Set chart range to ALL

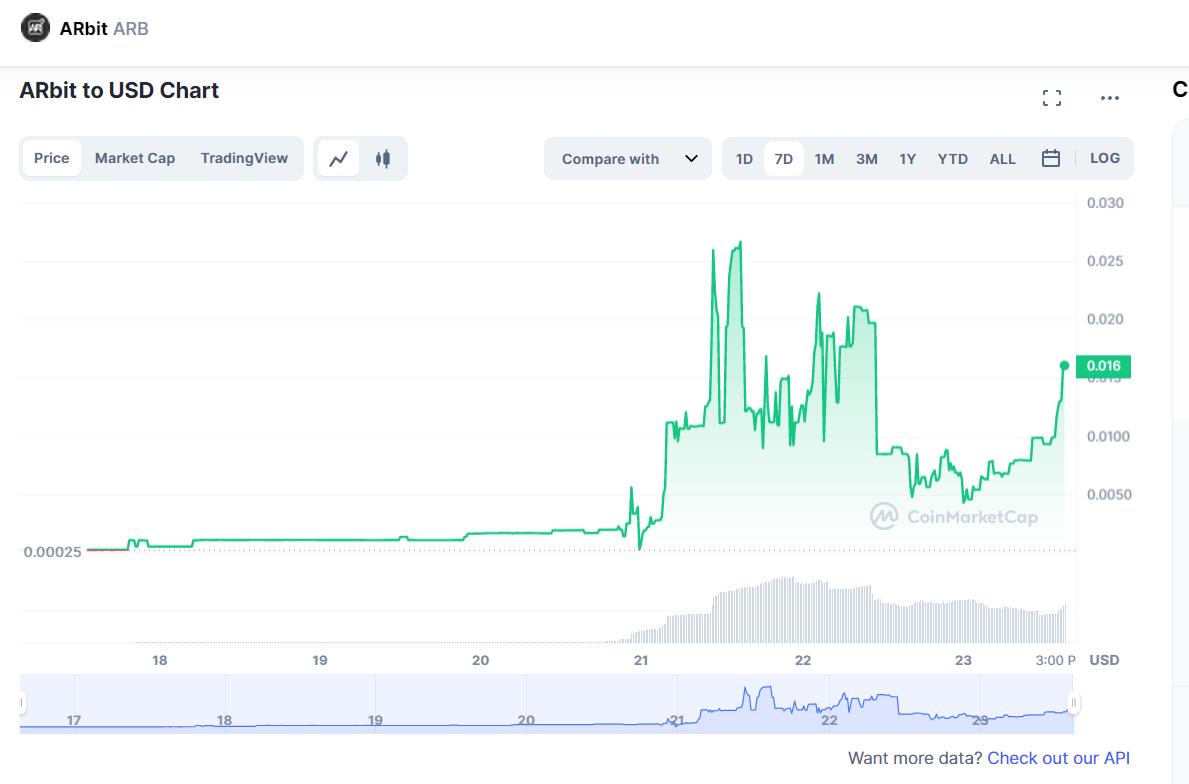coord(1002,159)
